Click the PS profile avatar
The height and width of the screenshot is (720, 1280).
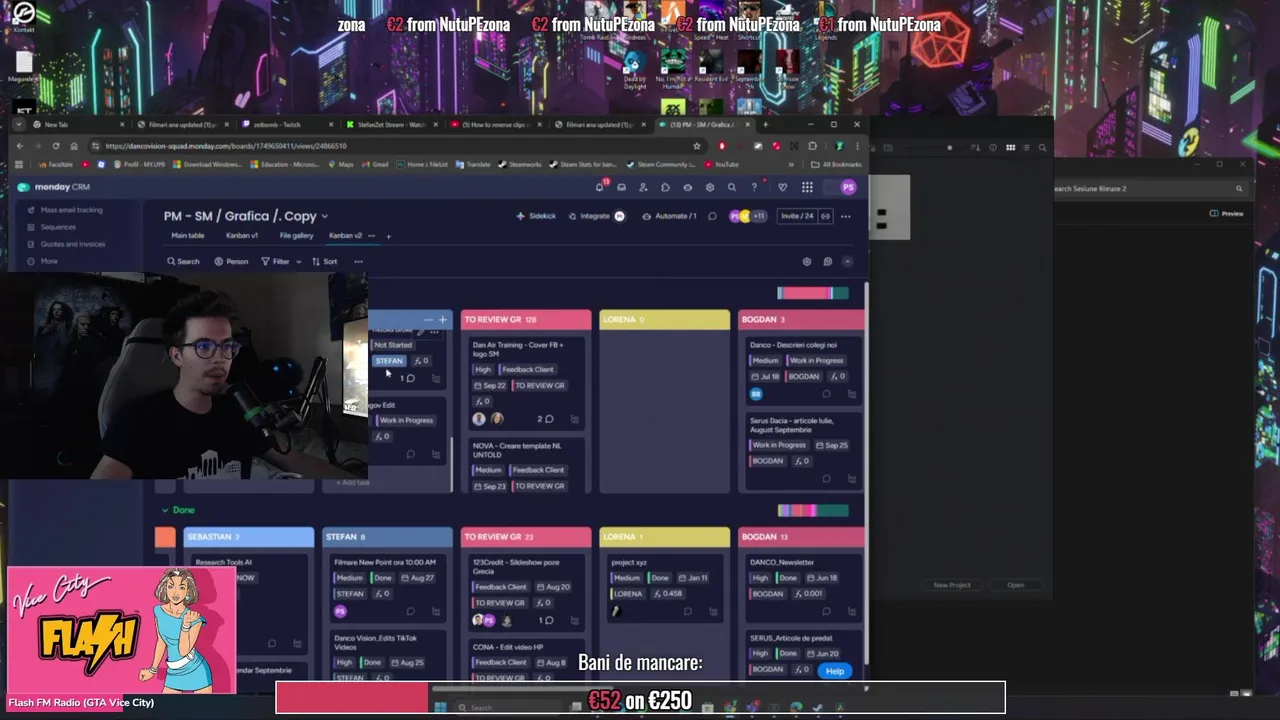click(848, 187)
